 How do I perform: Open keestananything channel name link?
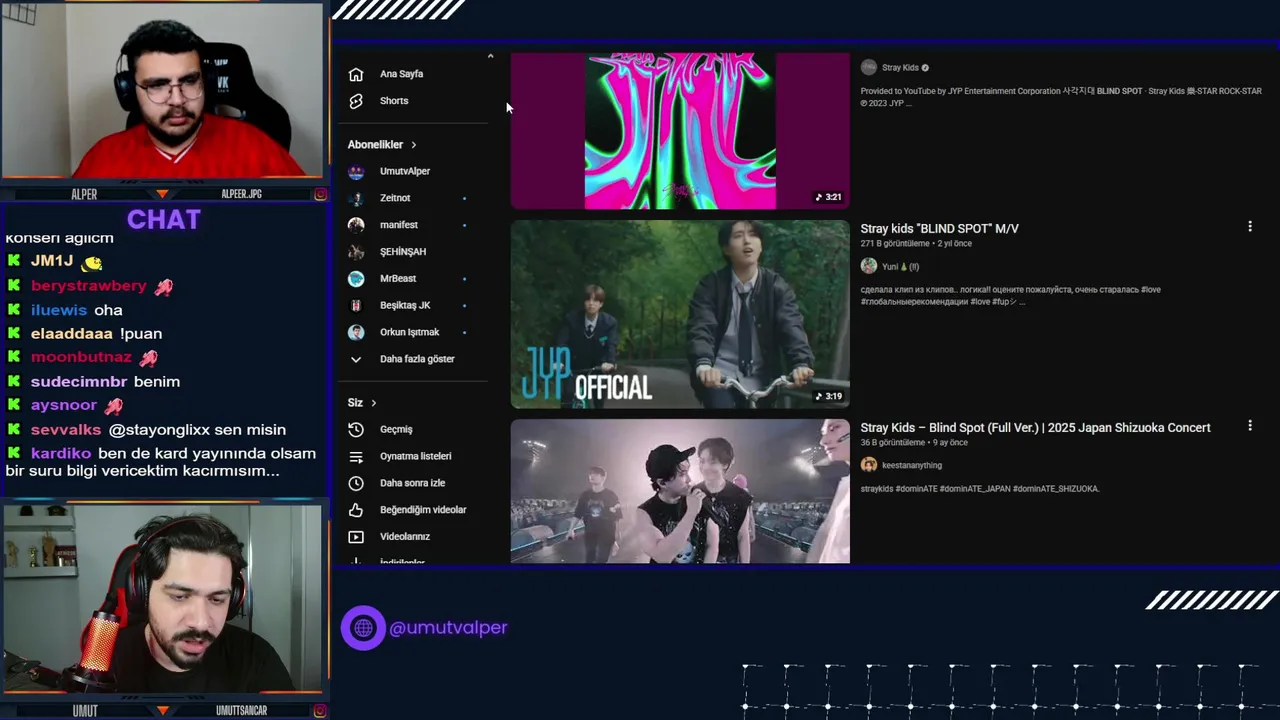(912, 465)
